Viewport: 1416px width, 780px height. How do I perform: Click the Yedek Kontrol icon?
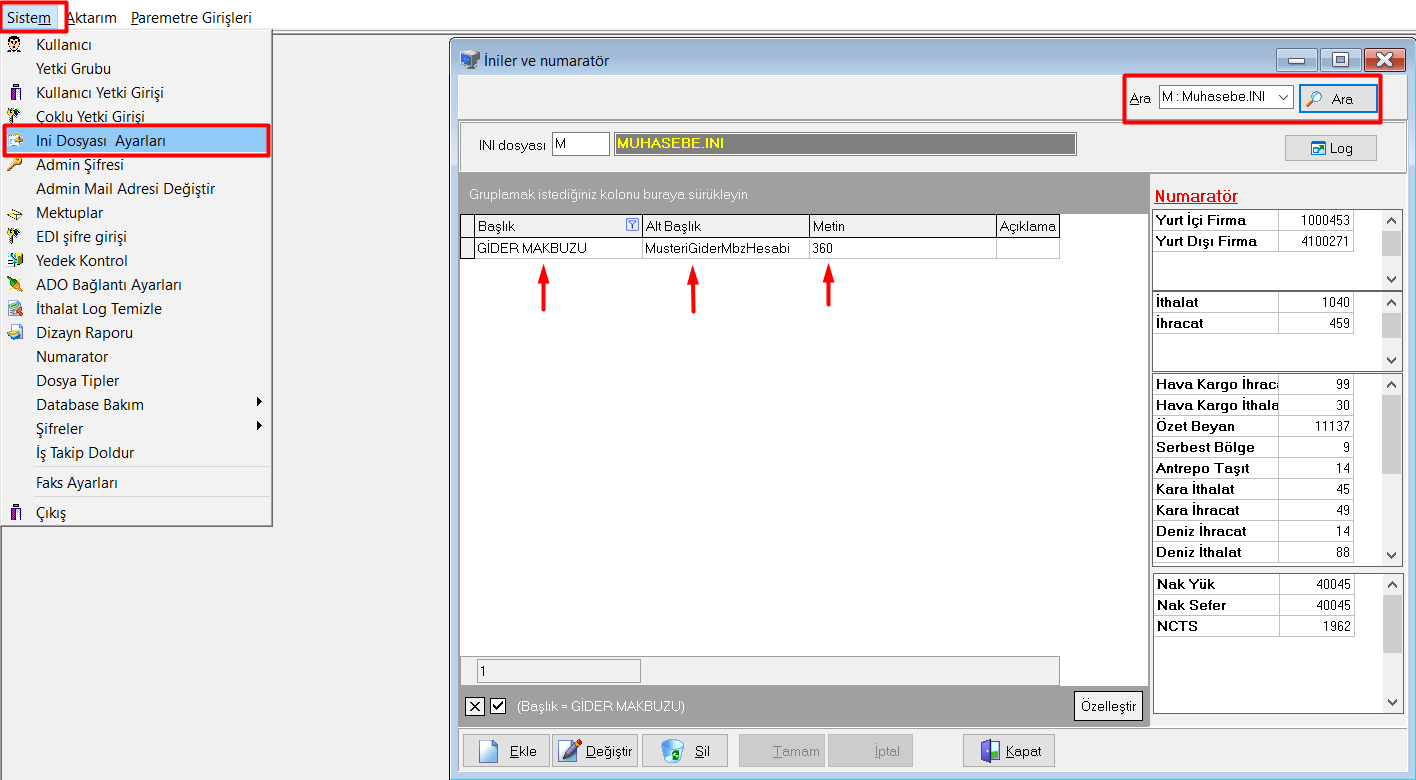[x=14, y=261]
